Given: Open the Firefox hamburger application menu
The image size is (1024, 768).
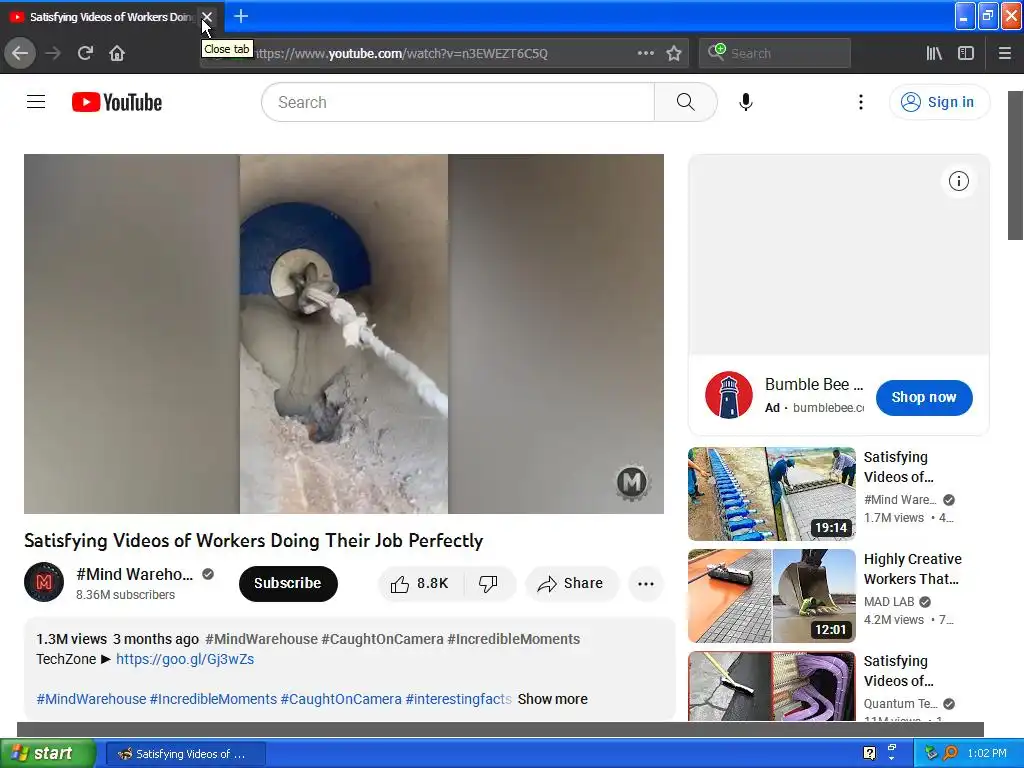Looking at the screenshot, I should (1004, 53).
